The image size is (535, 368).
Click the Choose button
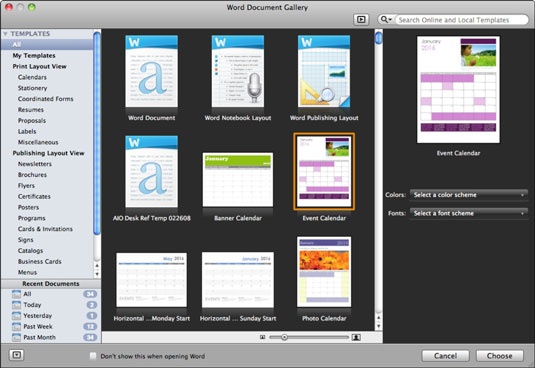[x=500, y=356]
